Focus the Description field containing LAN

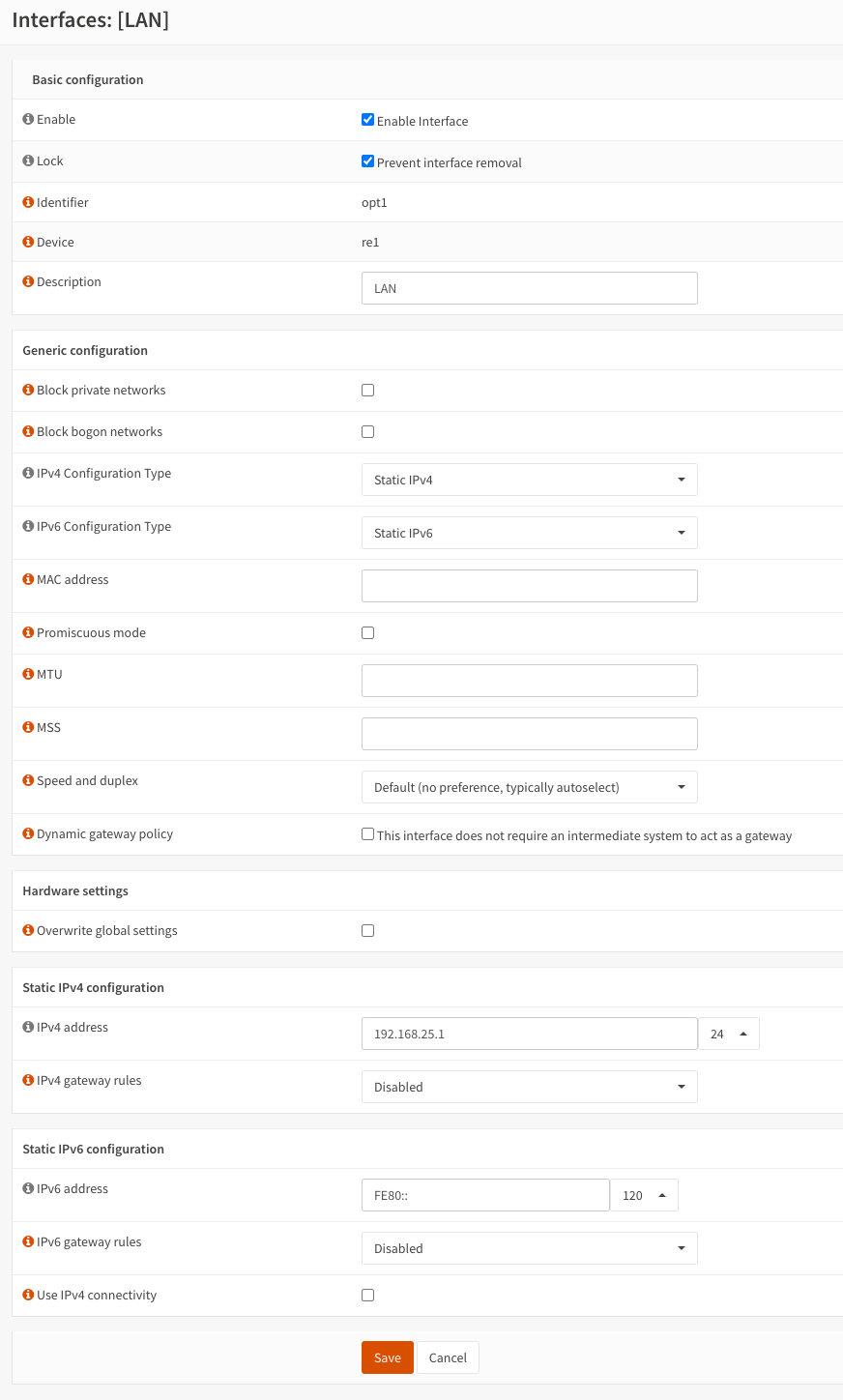coord(530,288)
